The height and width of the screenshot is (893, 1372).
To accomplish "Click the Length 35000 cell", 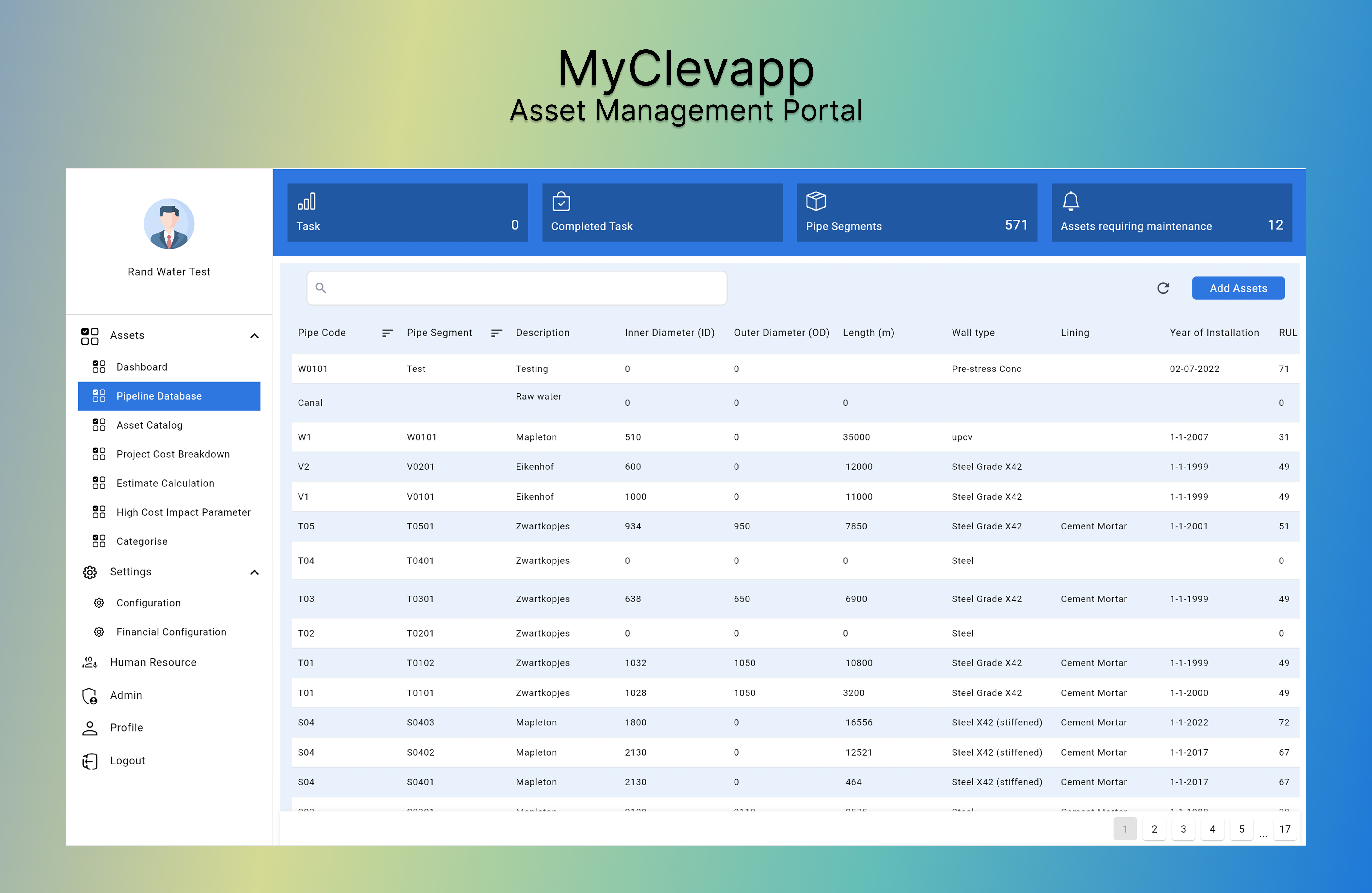I will 856,438.
